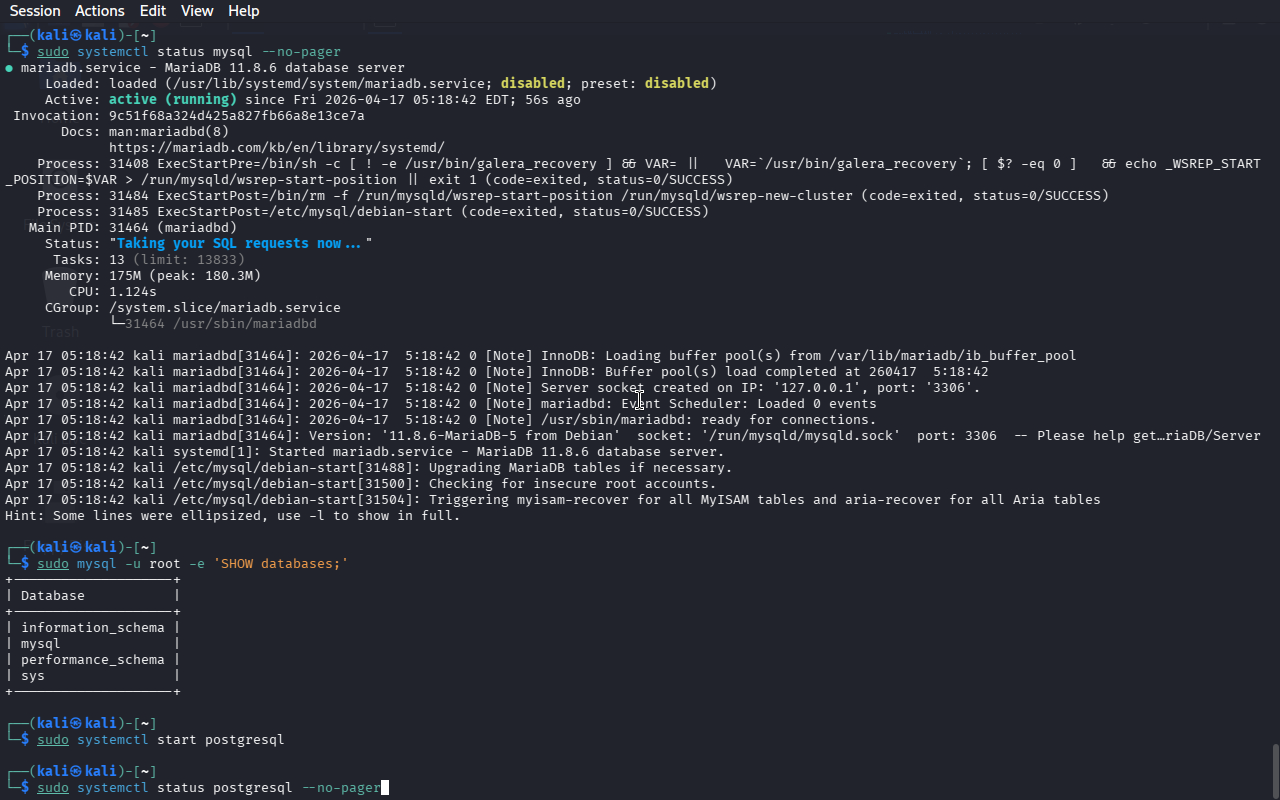Open the Edit menu
Screen dimensions: 1280x800
pyautogui.click(x=153, y=11)
